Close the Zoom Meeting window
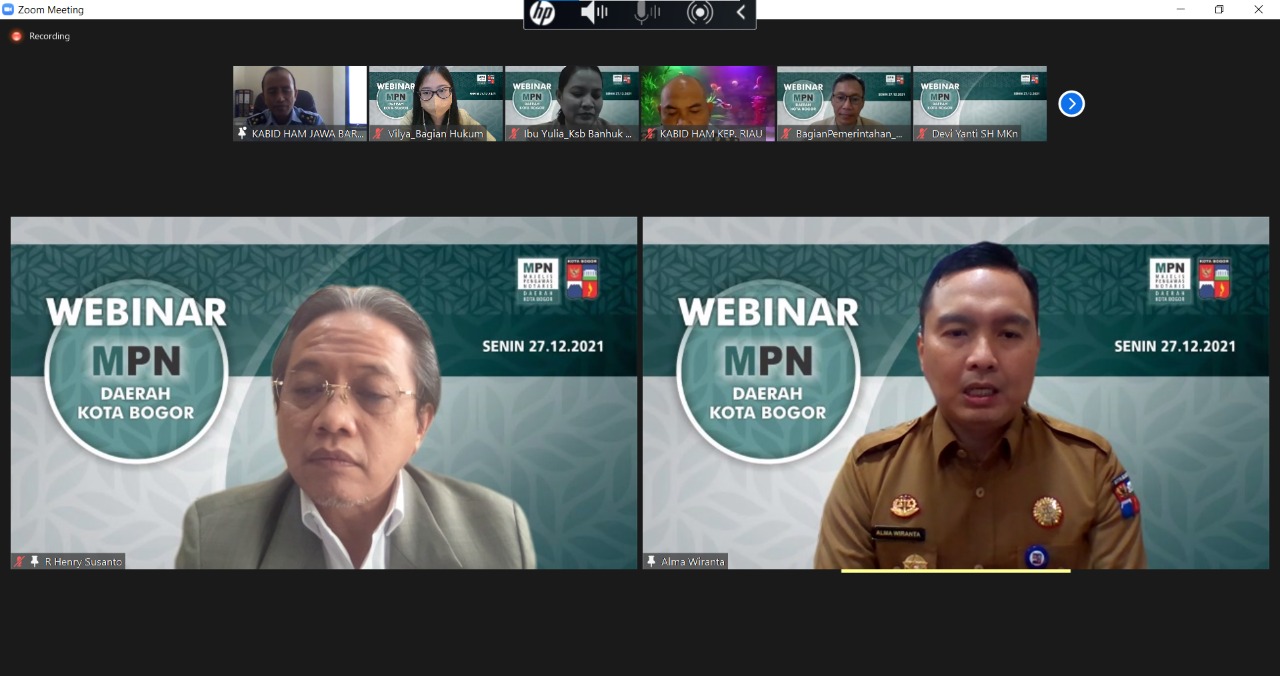Viewport: 1280px width, 676px height. pos(1259,9)
